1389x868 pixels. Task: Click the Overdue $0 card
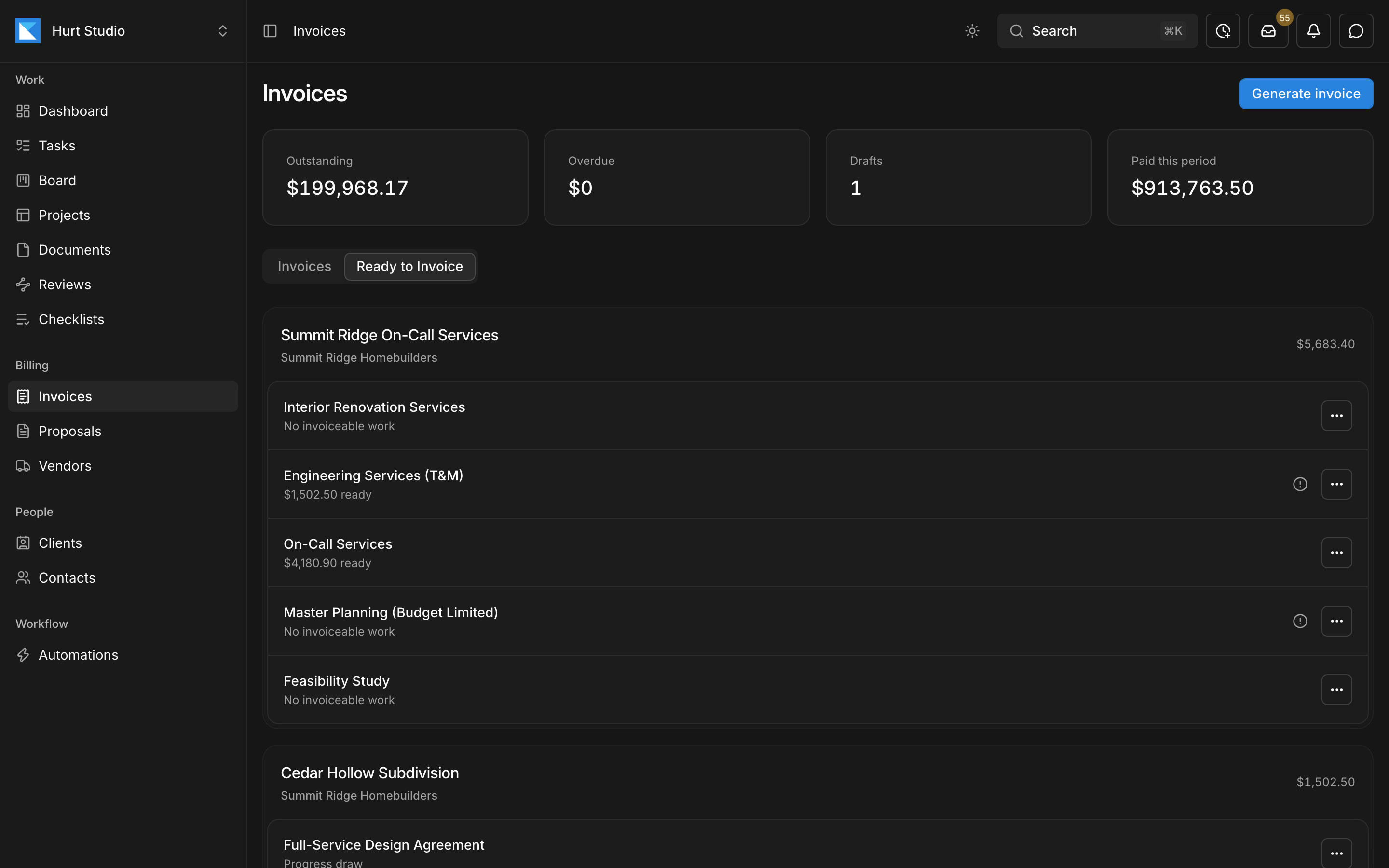point(677,177)
